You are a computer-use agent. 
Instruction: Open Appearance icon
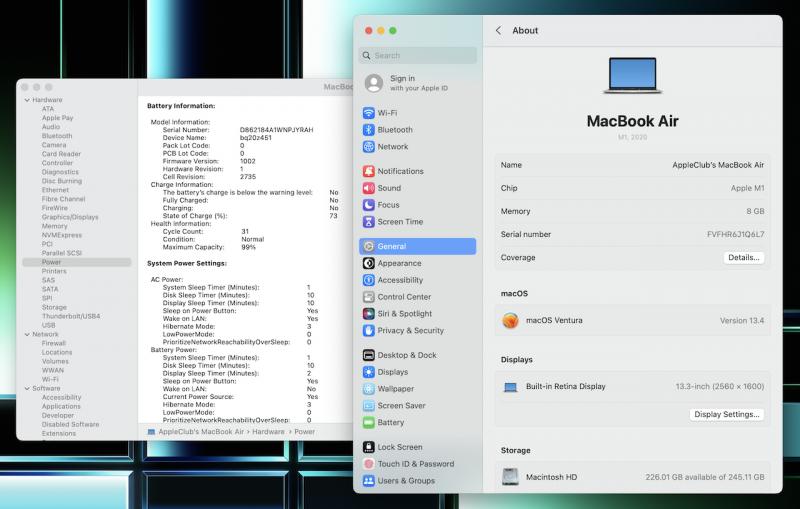(368, 263)
